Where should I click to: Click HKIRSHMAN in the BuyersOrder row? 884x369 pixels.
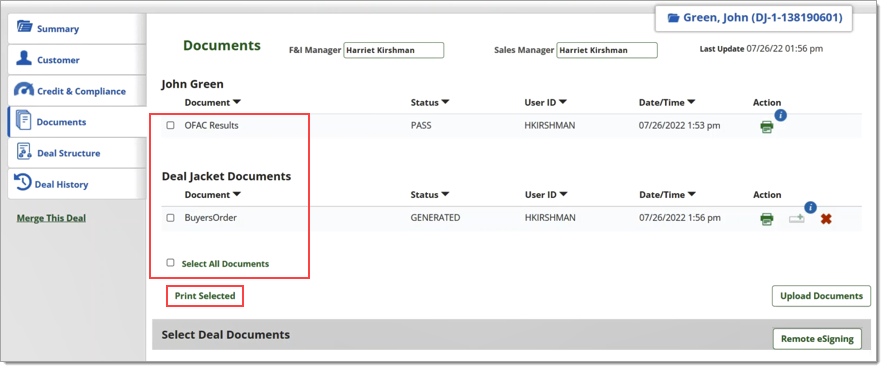click(x=550, y=218)
